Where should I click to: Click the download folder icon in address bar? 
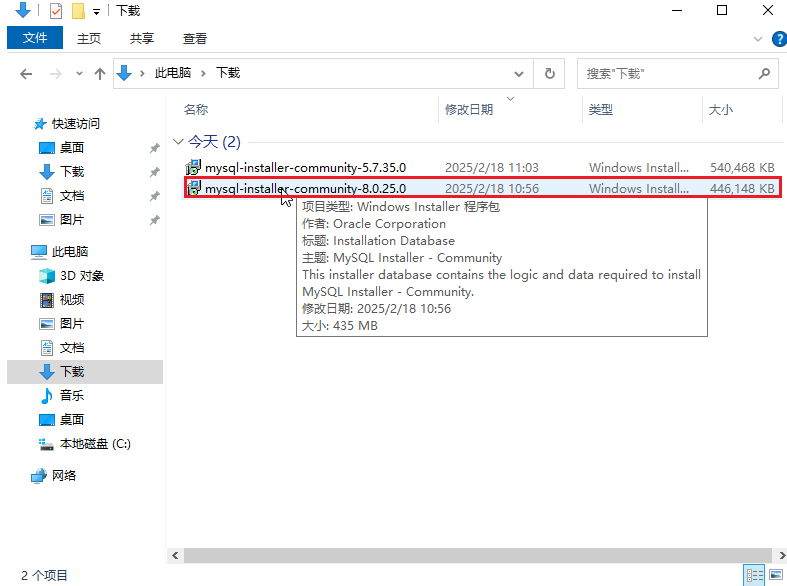pyautogui.click(x=124, y=73)
